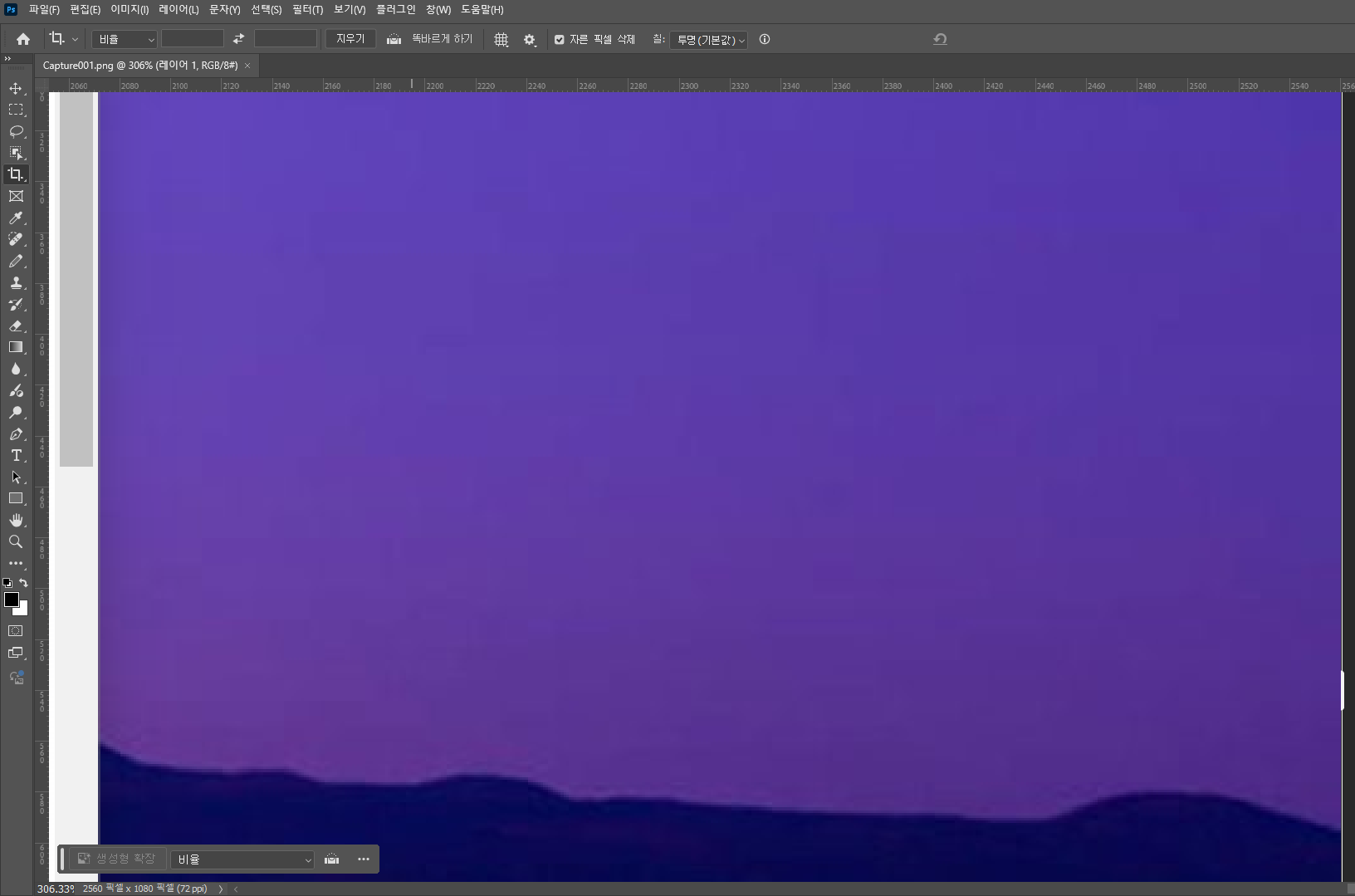Open 보기(V) menu

[350, 10]
